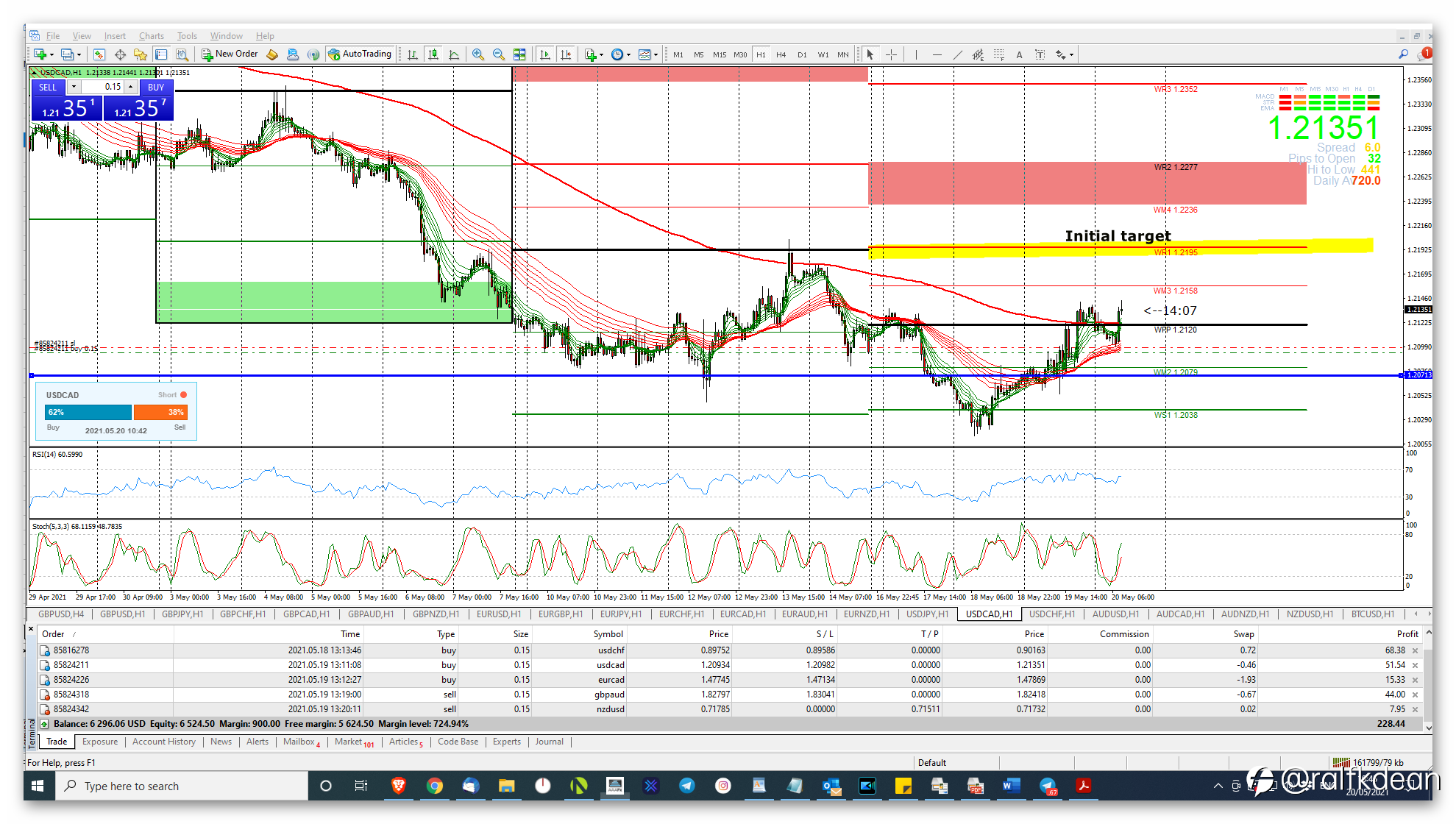Screen dimensions: 1456x824
Task: Select the text tool A
Action: pyautogui.click(x=1019, y=54)
